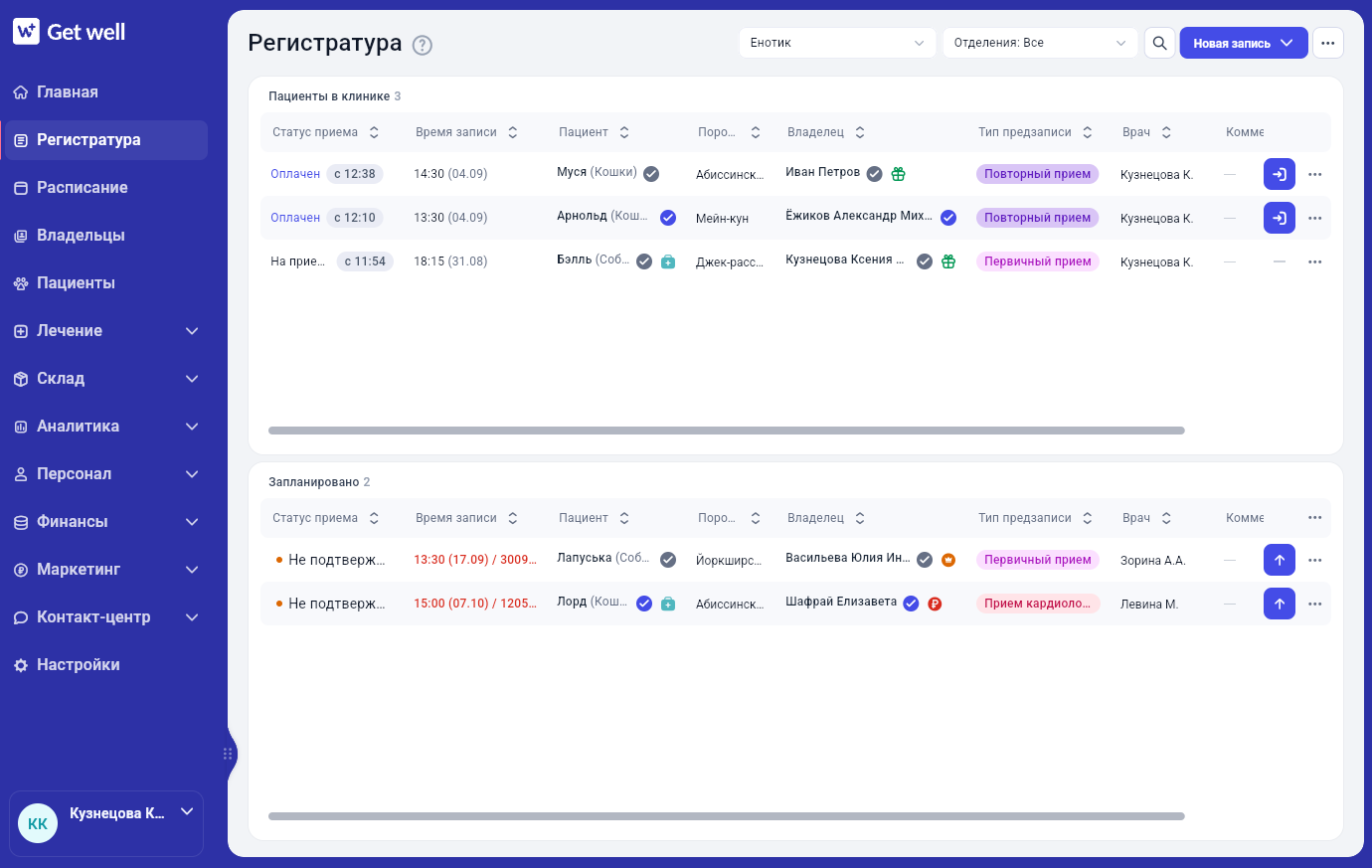Open three-dots menu for Бэлль row

pos(1315,261)
